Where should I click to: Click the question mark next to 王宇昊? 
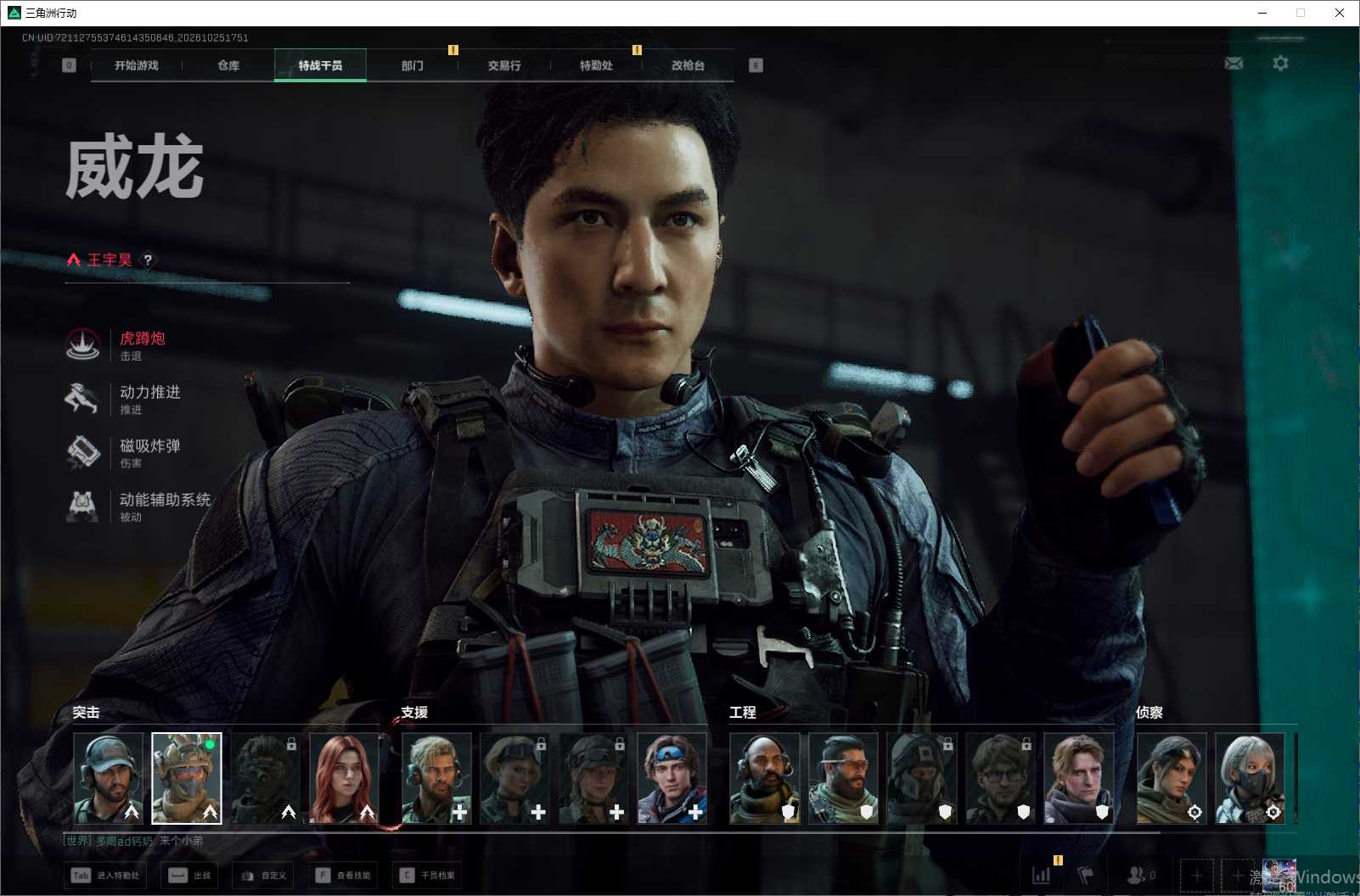[148, 260]
